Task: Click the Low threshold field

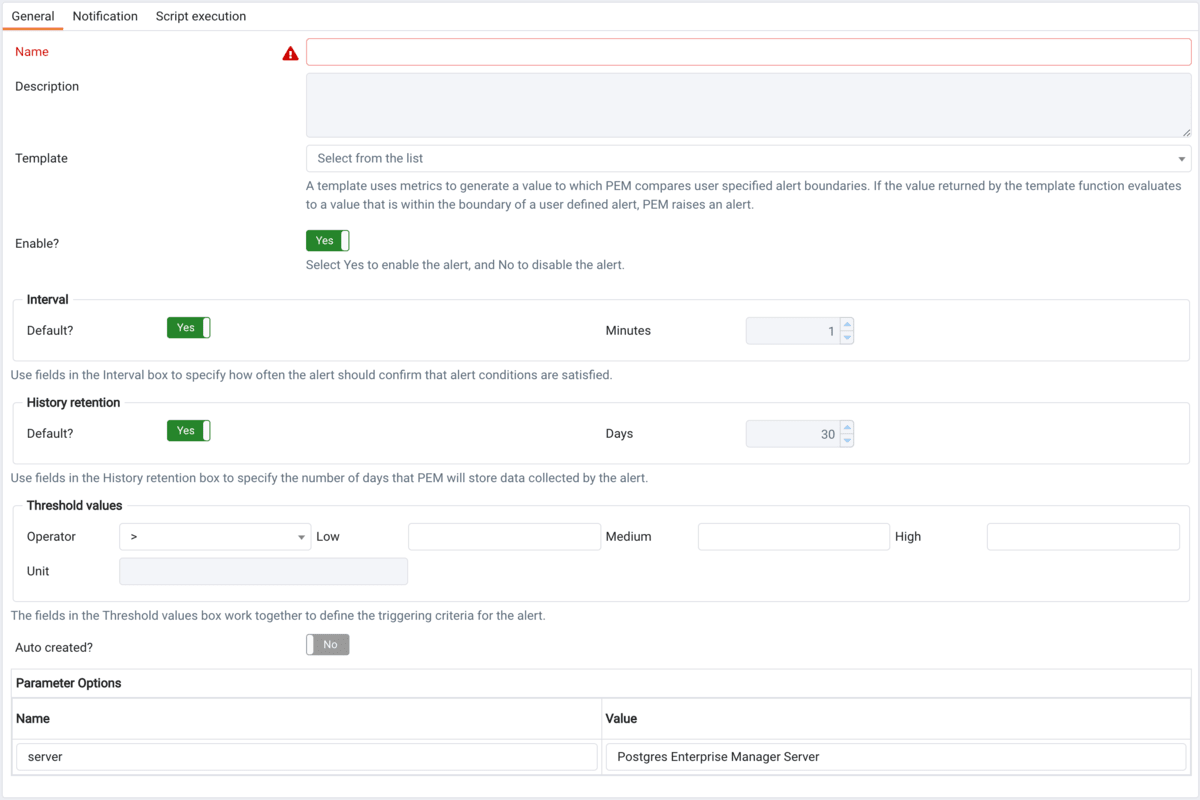Action: click(504, 537)
